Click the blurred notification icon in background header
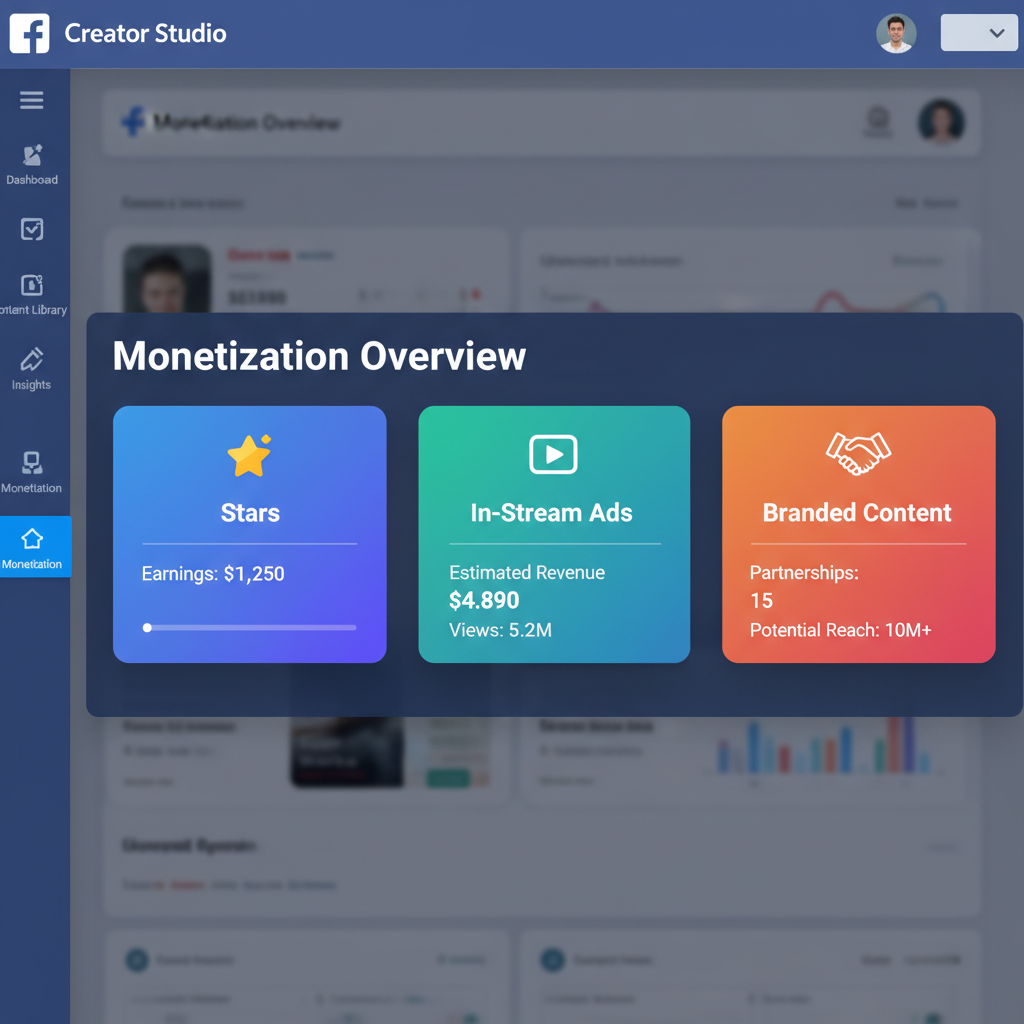1024x1024 pixels. coord(878,121)
